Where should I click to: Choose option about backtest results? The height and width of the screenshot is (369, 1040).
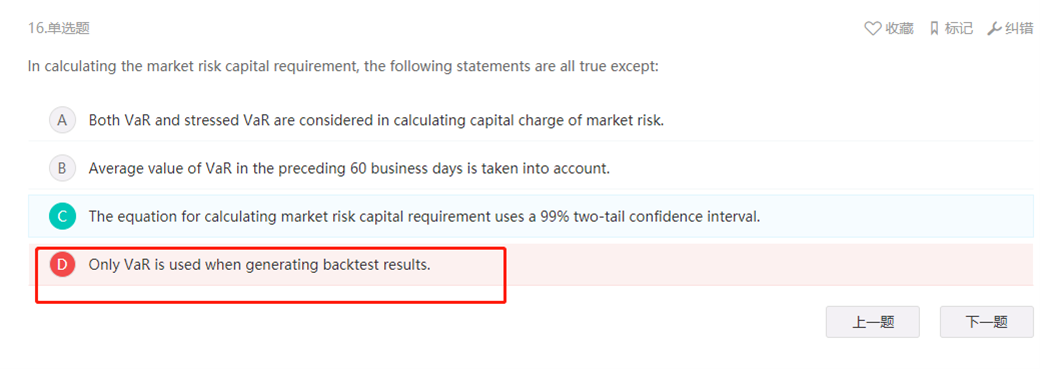click(x=259, y=265)
